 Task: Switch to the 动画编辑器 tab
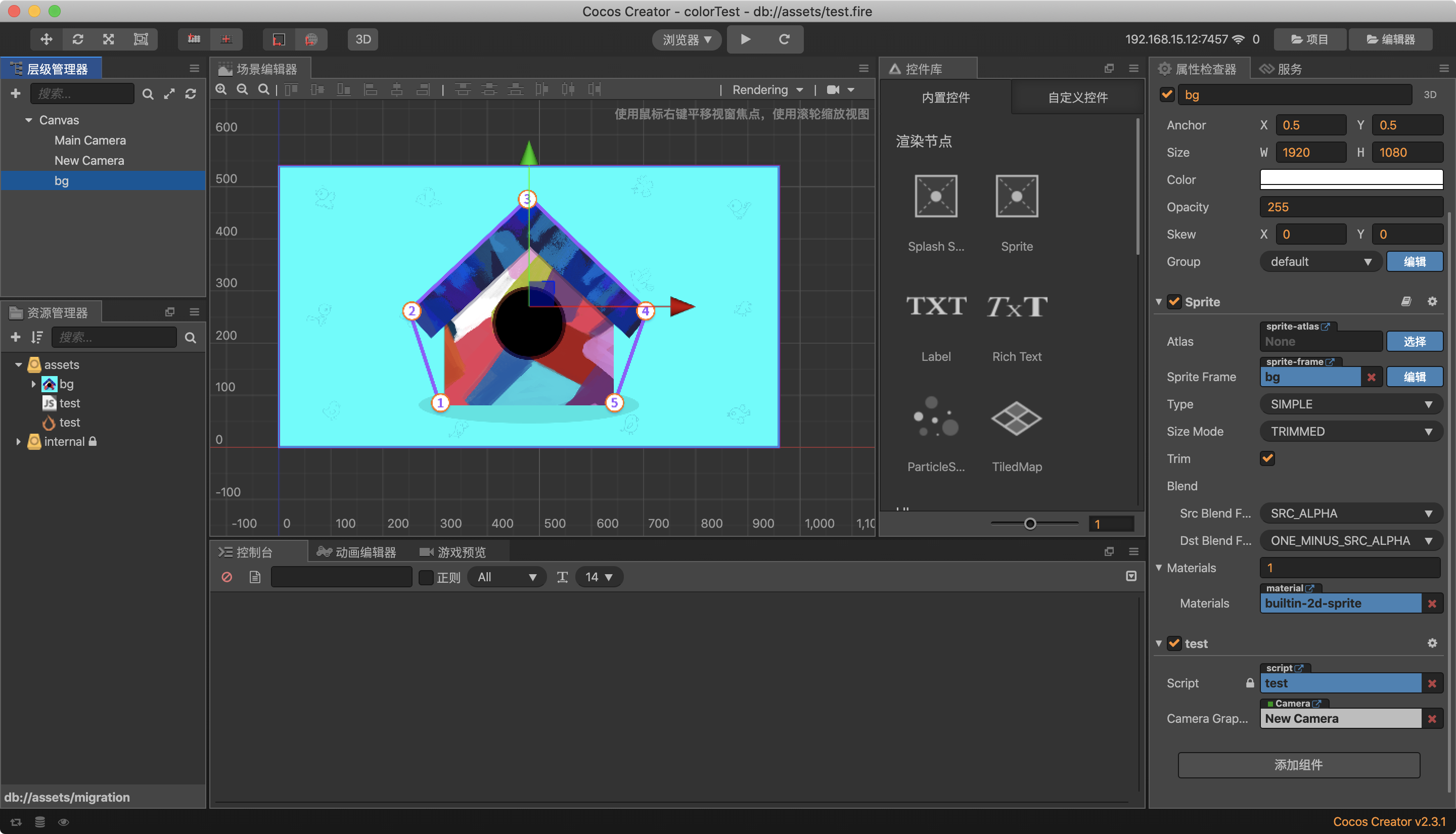point(356,552)
